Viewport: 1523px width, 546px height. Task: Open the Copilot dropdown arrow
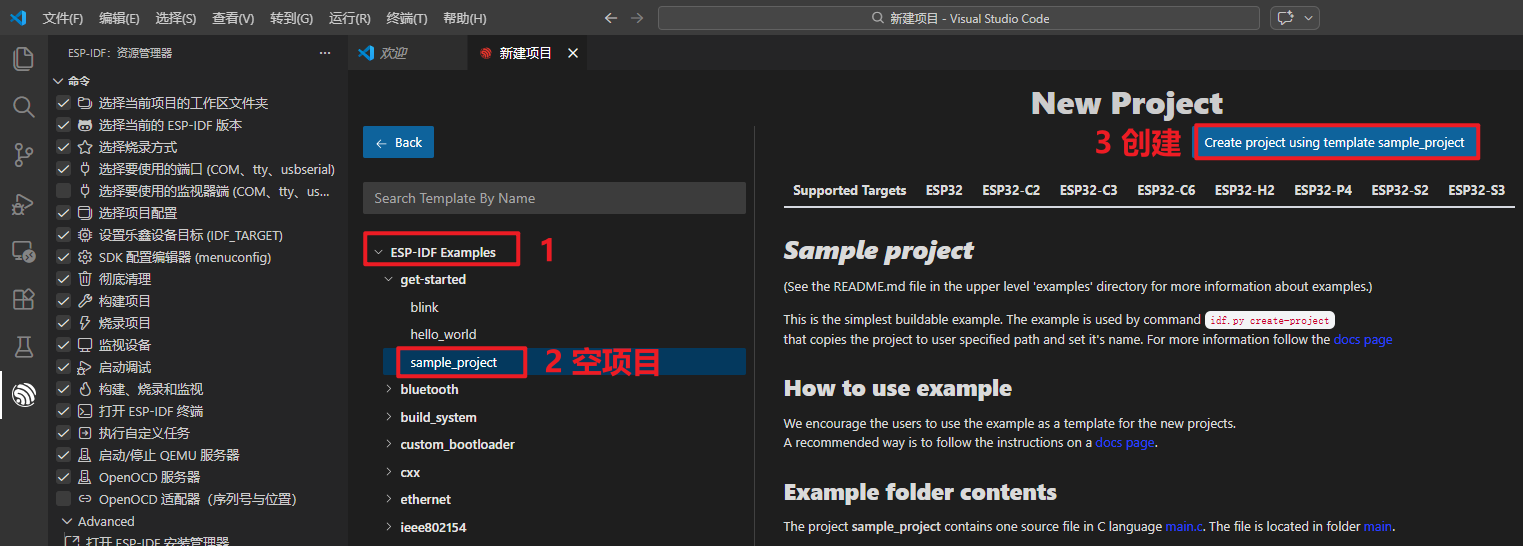(1308, 18)
